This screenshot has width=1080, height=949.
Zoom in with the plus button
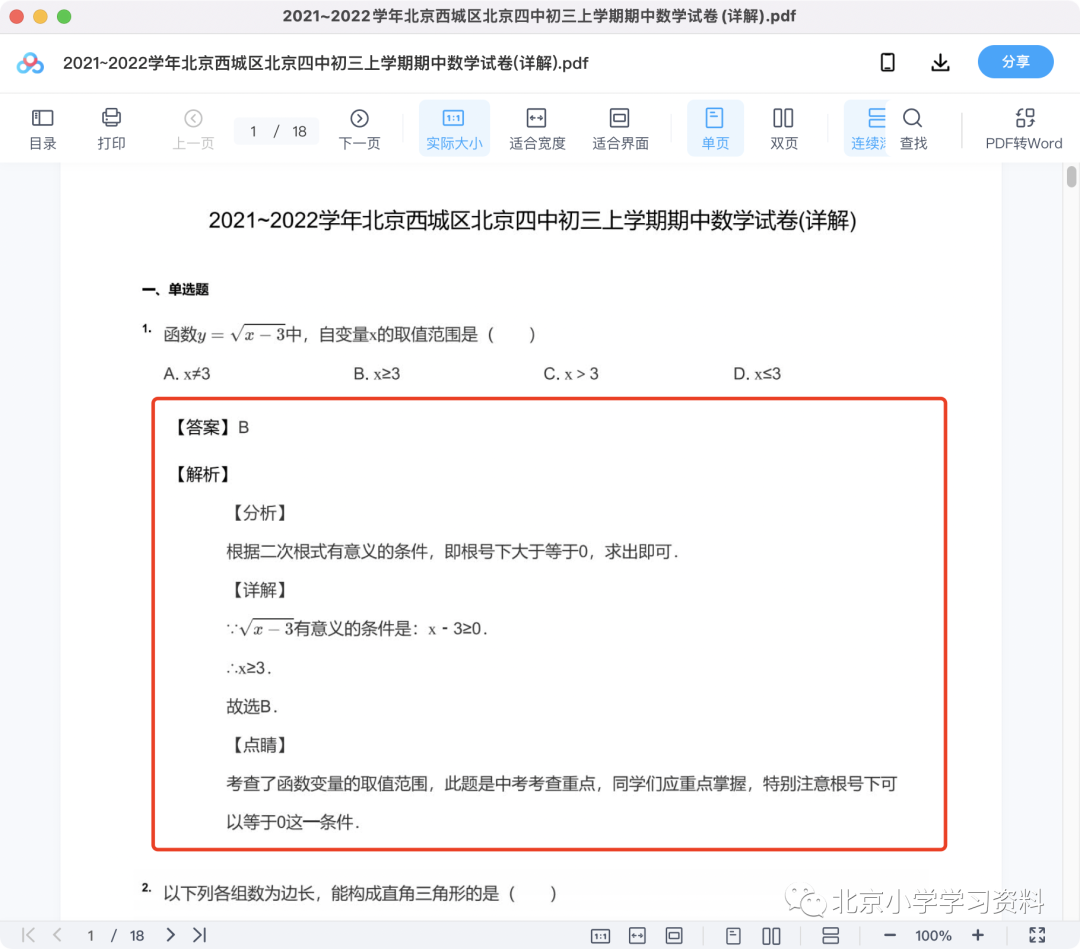pos(977,935)
